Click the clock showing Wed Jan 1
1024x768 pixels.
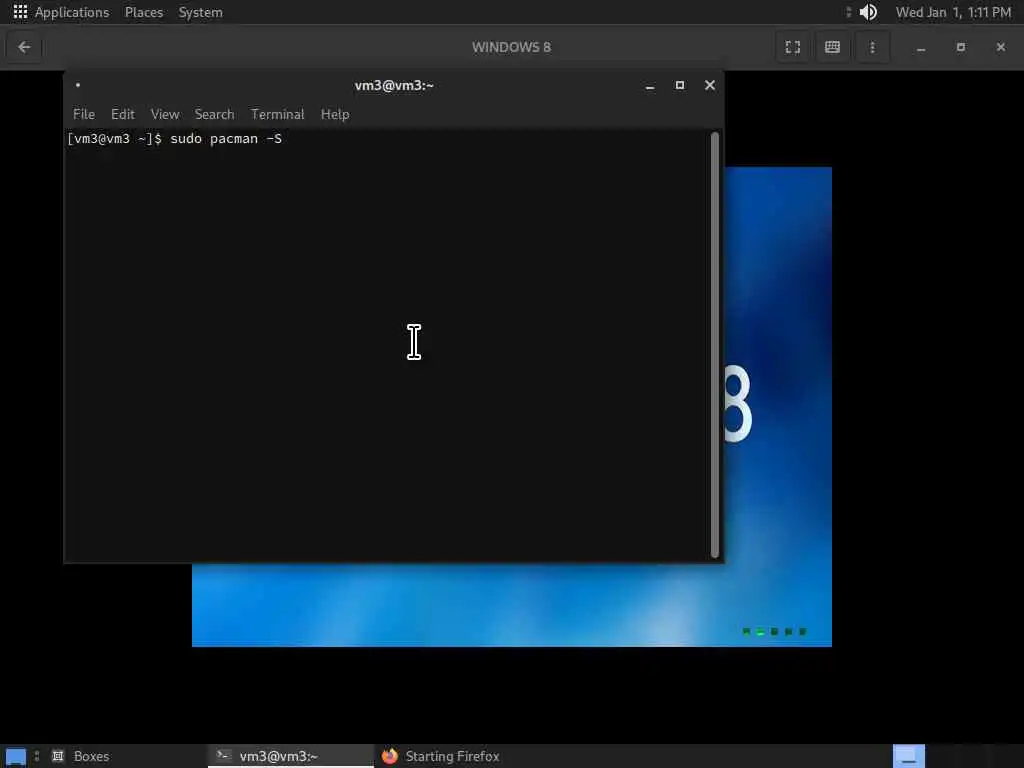(953, 12)
